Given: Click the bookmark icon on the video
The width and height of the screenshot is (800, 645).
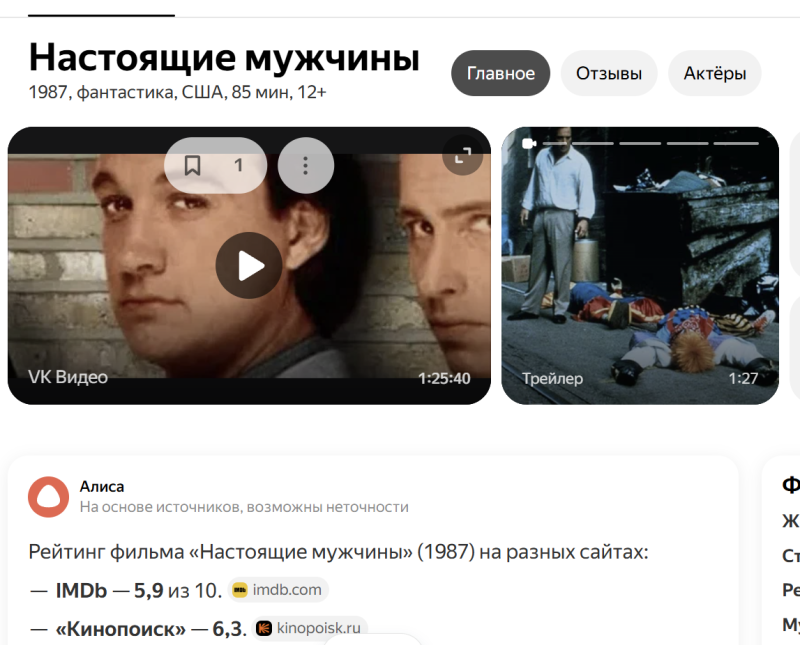Looking at the screenshot, I should pos(192,165).
